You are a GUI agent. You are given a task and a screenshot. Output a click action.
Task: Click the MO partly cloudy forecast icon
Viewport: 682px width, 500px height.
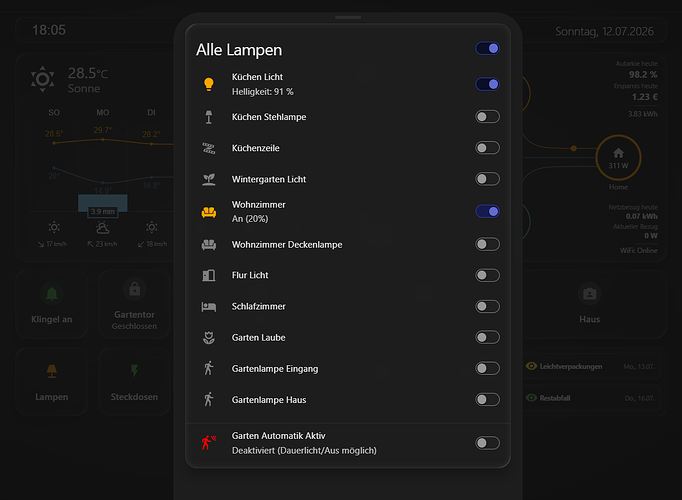pyautogui.click(x=103, y=227)
